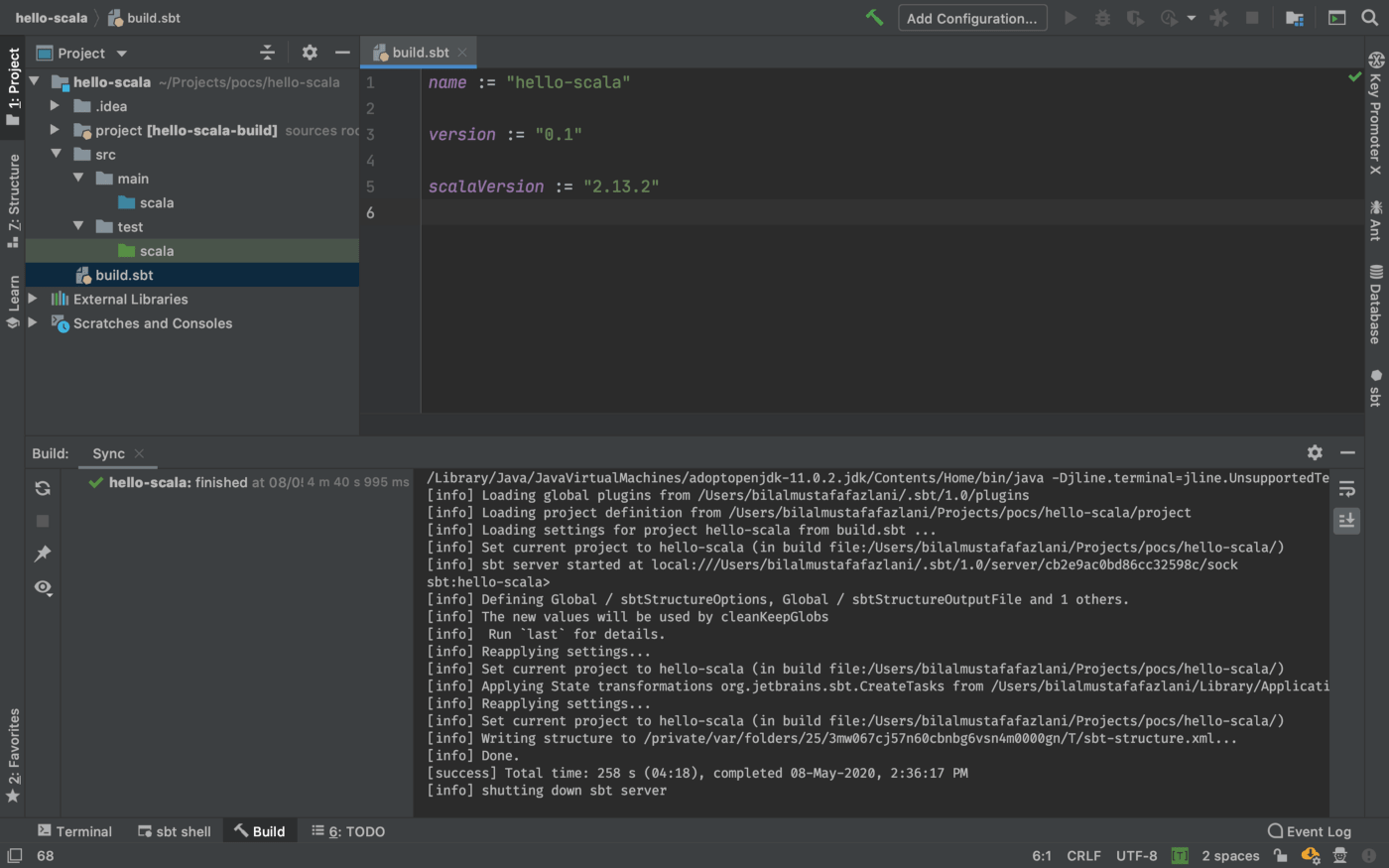Viewport: 1389px width, 868px height.
Task: Switch to the sbt shell tab
Action: [175, 831]
